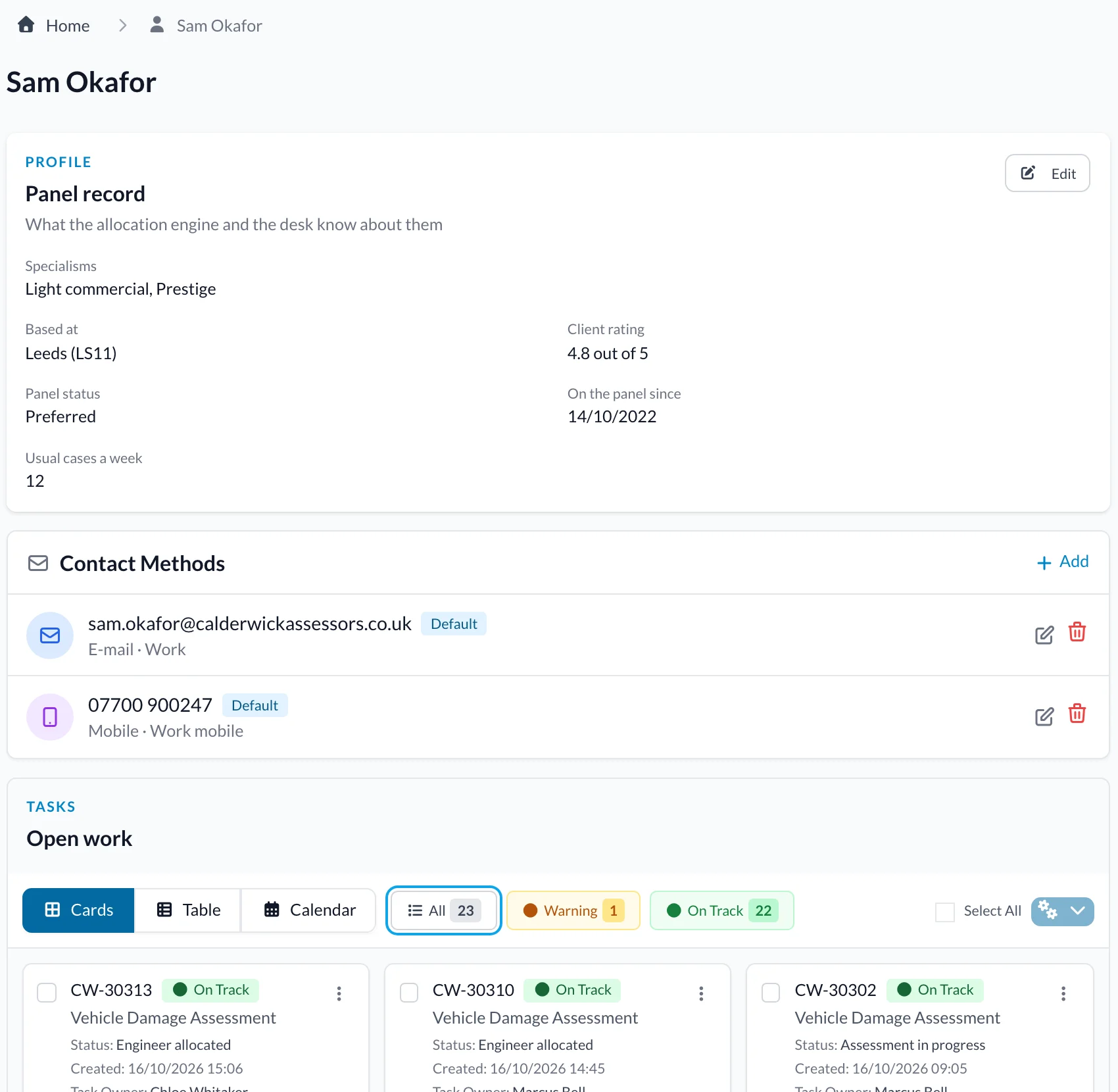
Task: Click the Home icon in breadcrumb
Action: pos(26,25)
